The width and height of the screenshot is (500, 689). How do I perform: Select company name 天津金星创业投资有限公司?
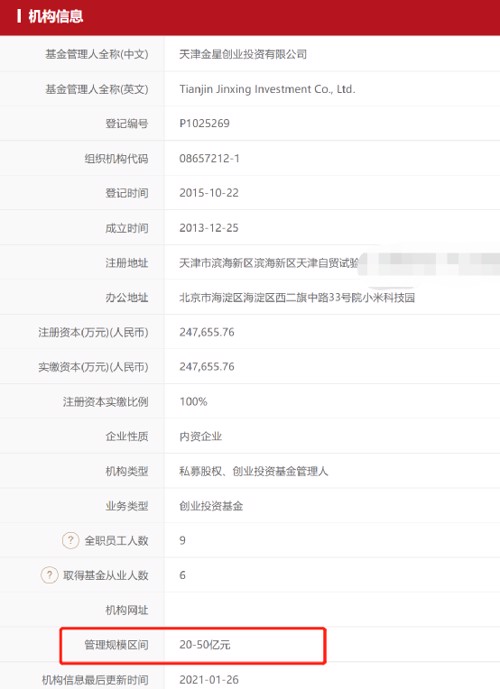click(243, 54)
